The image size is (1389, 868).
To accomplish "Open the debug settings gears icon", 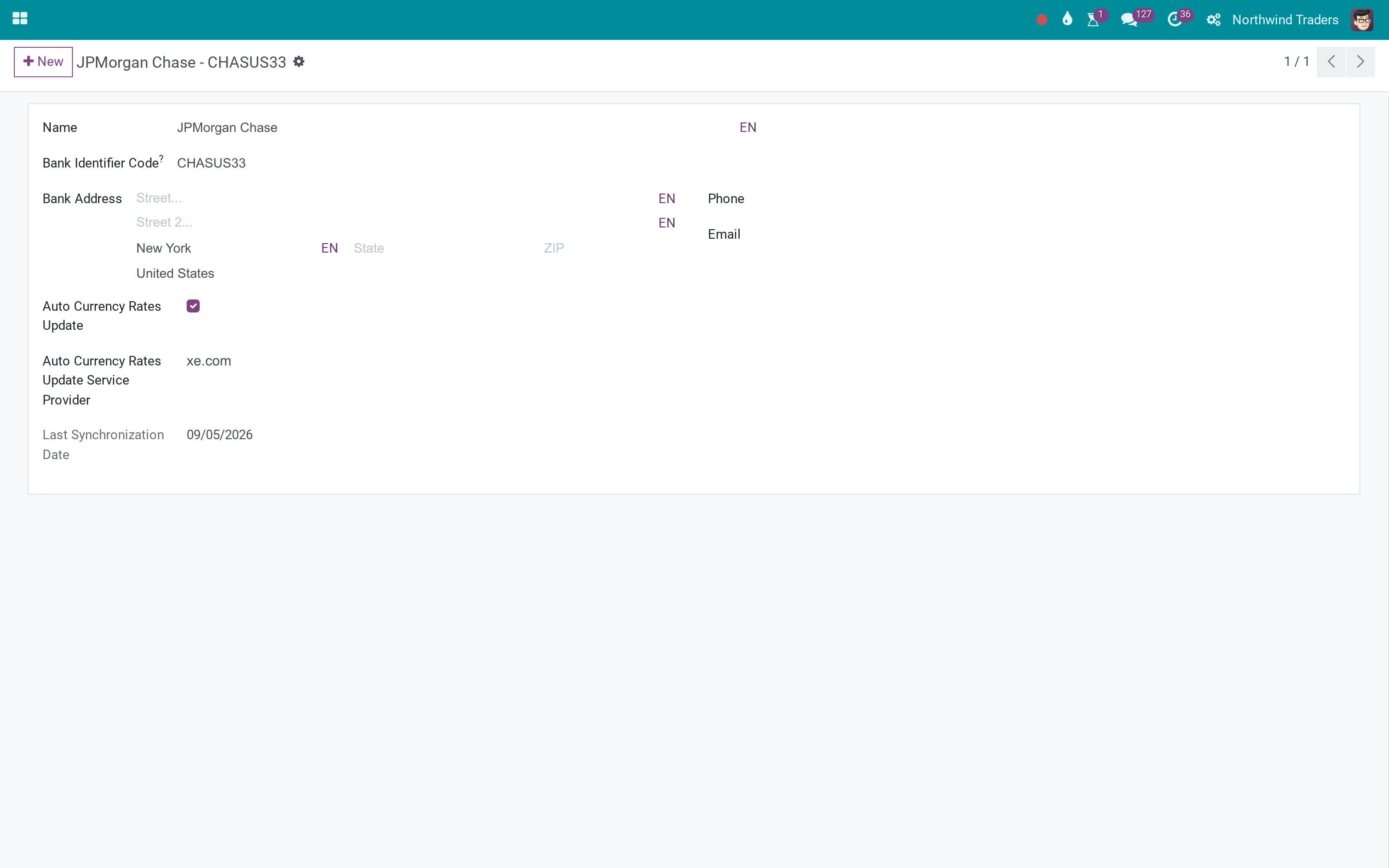I will click(x=1213, y=20).
